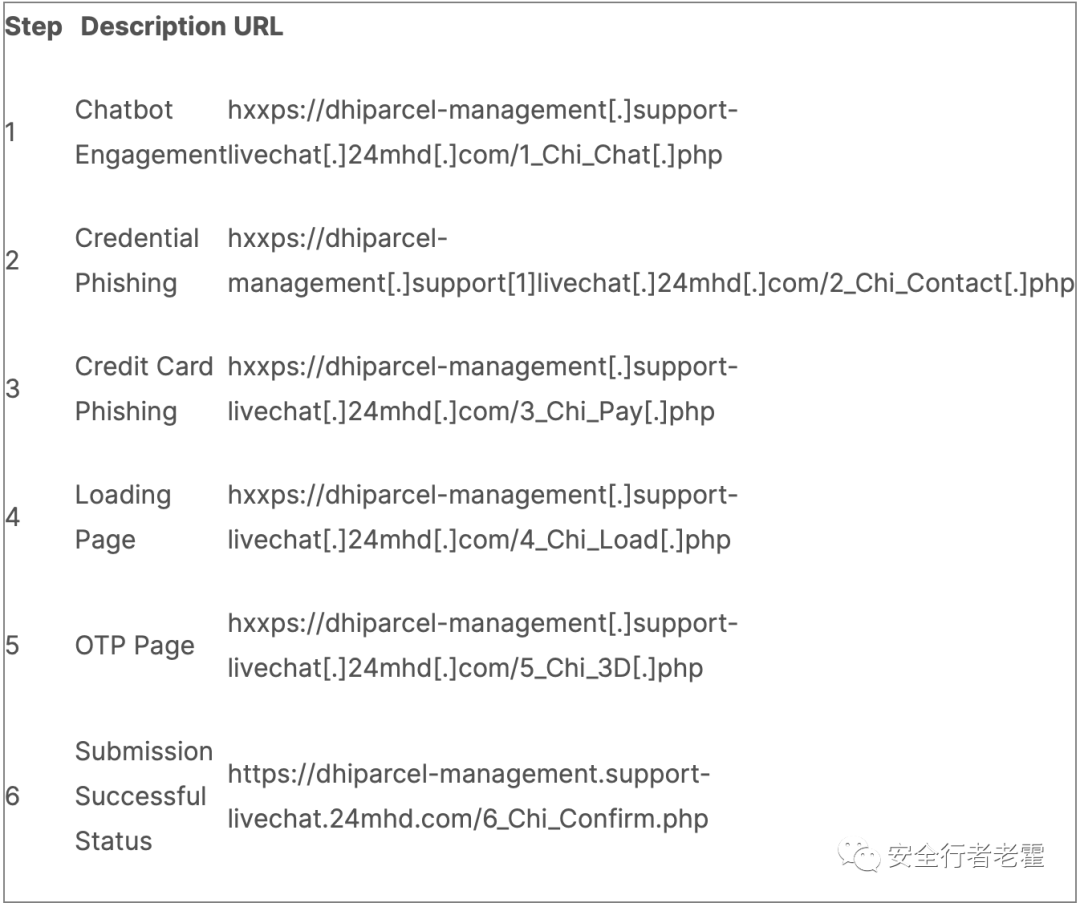Click the 2_Chi_Contact php URL
This screenshot has height=903, width=1080.
tap(650, 261)
